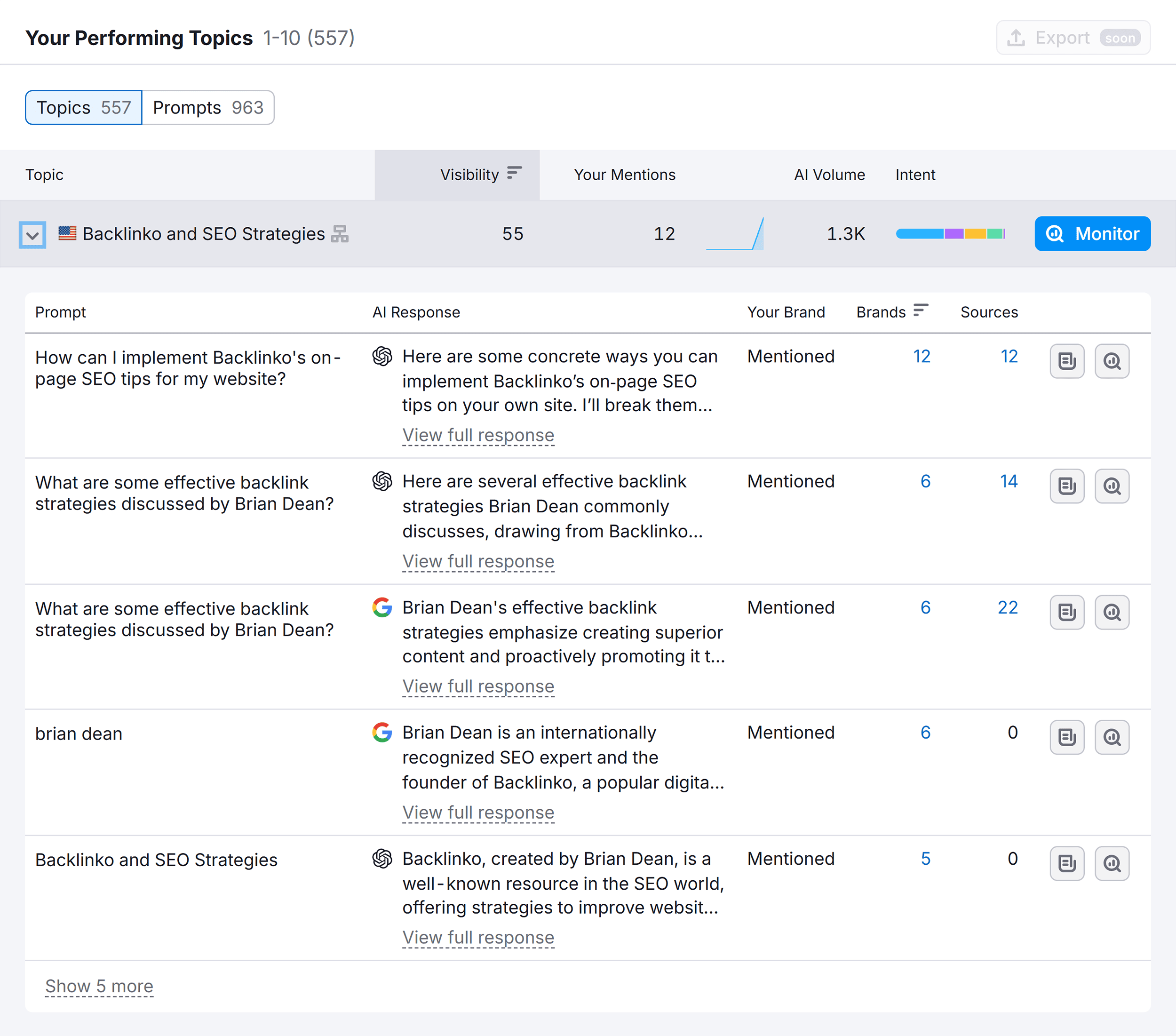Click the Export upload icon
This screenshot has width=1176, height=1036.
[1017, 38]
